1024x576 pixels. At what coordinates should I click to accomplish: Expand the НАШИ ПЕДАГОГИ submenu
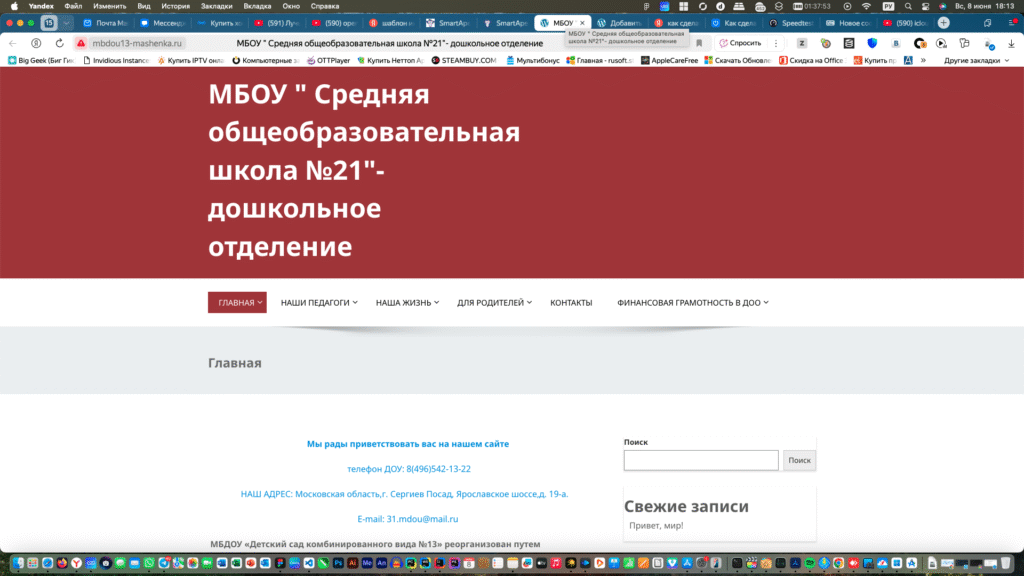pyautogui.click(x=319, y=302)
